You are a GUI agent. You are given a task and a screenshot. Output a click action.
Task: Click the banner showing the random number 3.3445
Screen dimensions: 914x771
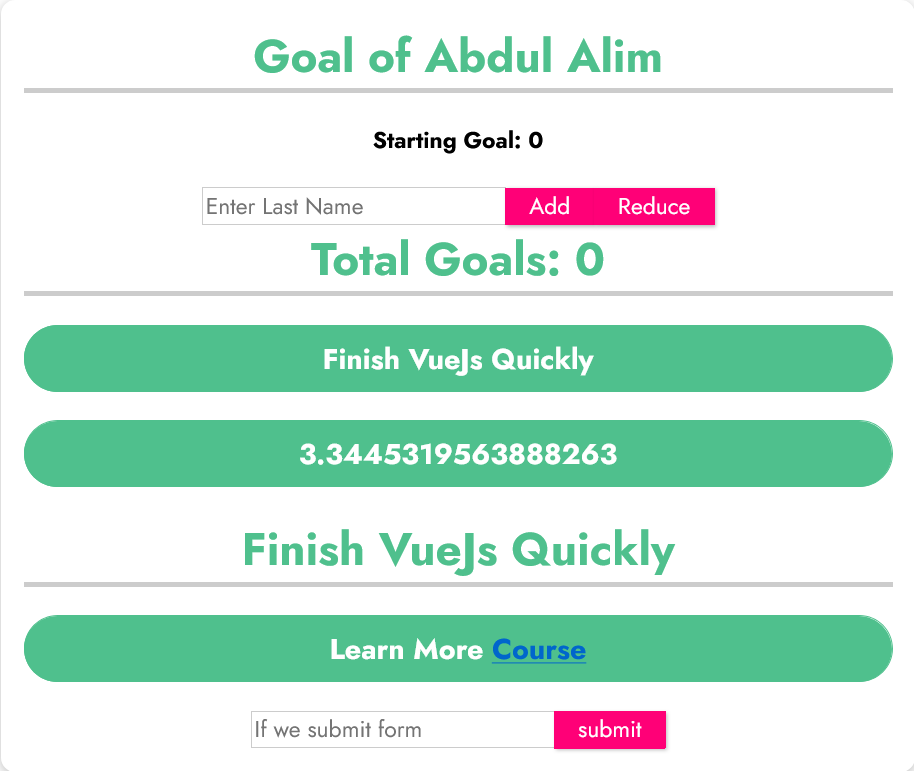[458, 454]
